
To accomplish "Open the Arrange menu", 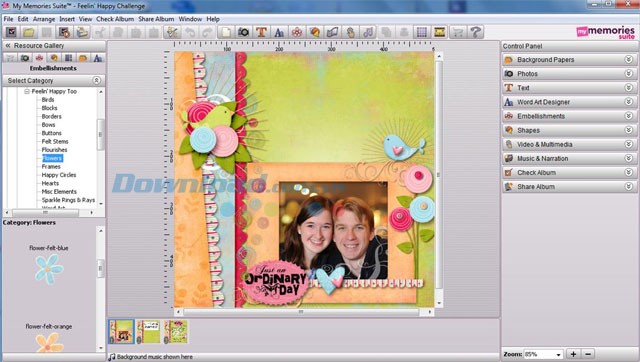I will click(44, 19).
